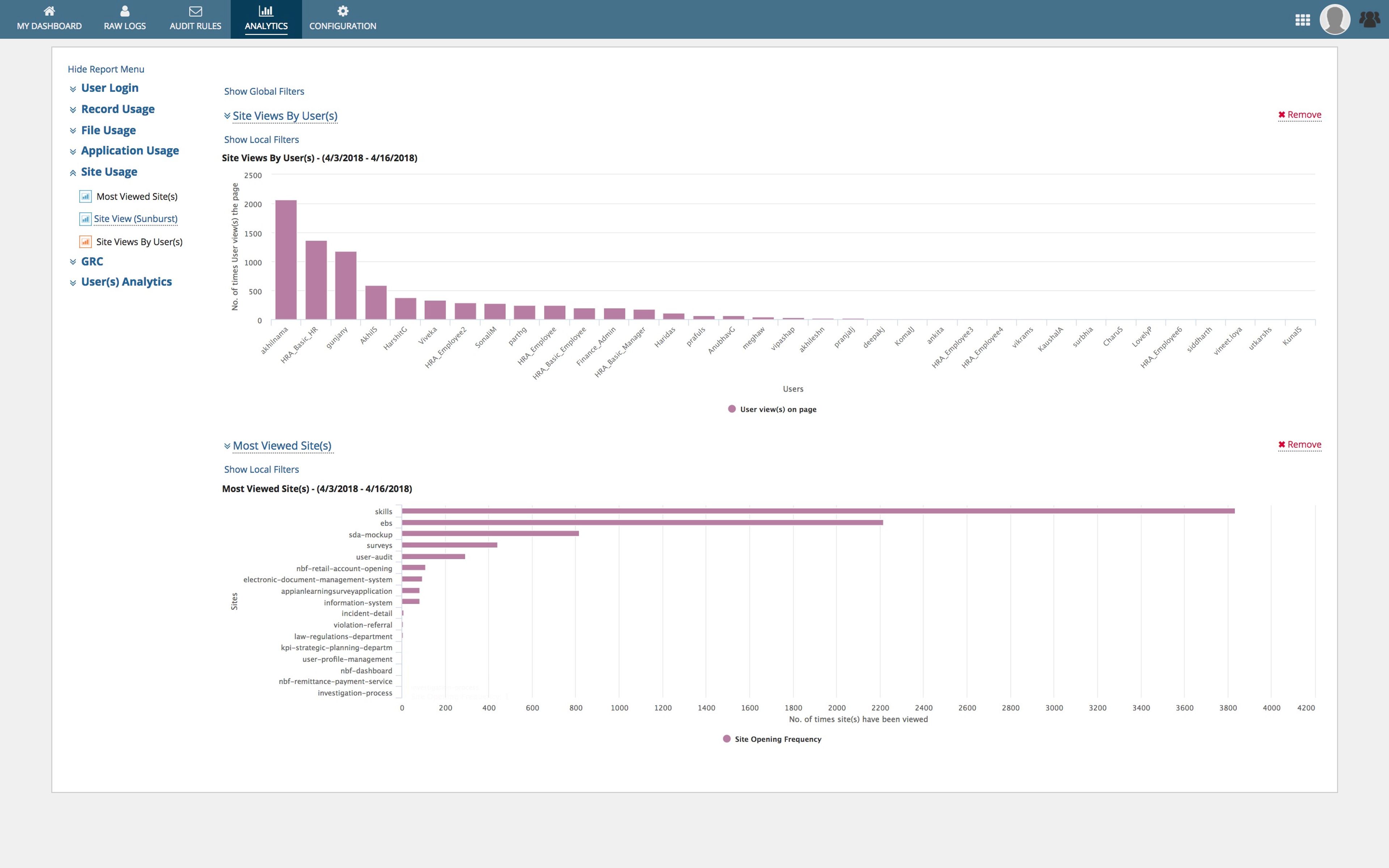Image resolution: width=1389 pixels, height=868 pixels.
Task: Open the My Dashboard home icon
Action: (49, 11)
